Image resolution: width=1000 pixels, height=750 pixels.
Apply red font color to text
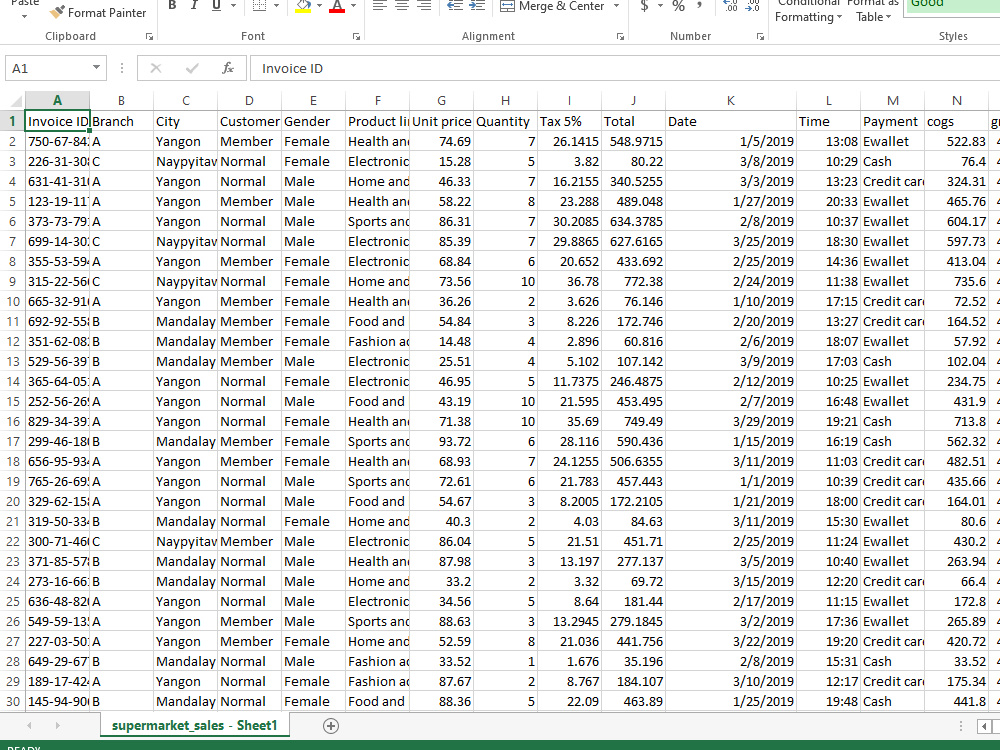click(x=337, y=6)
